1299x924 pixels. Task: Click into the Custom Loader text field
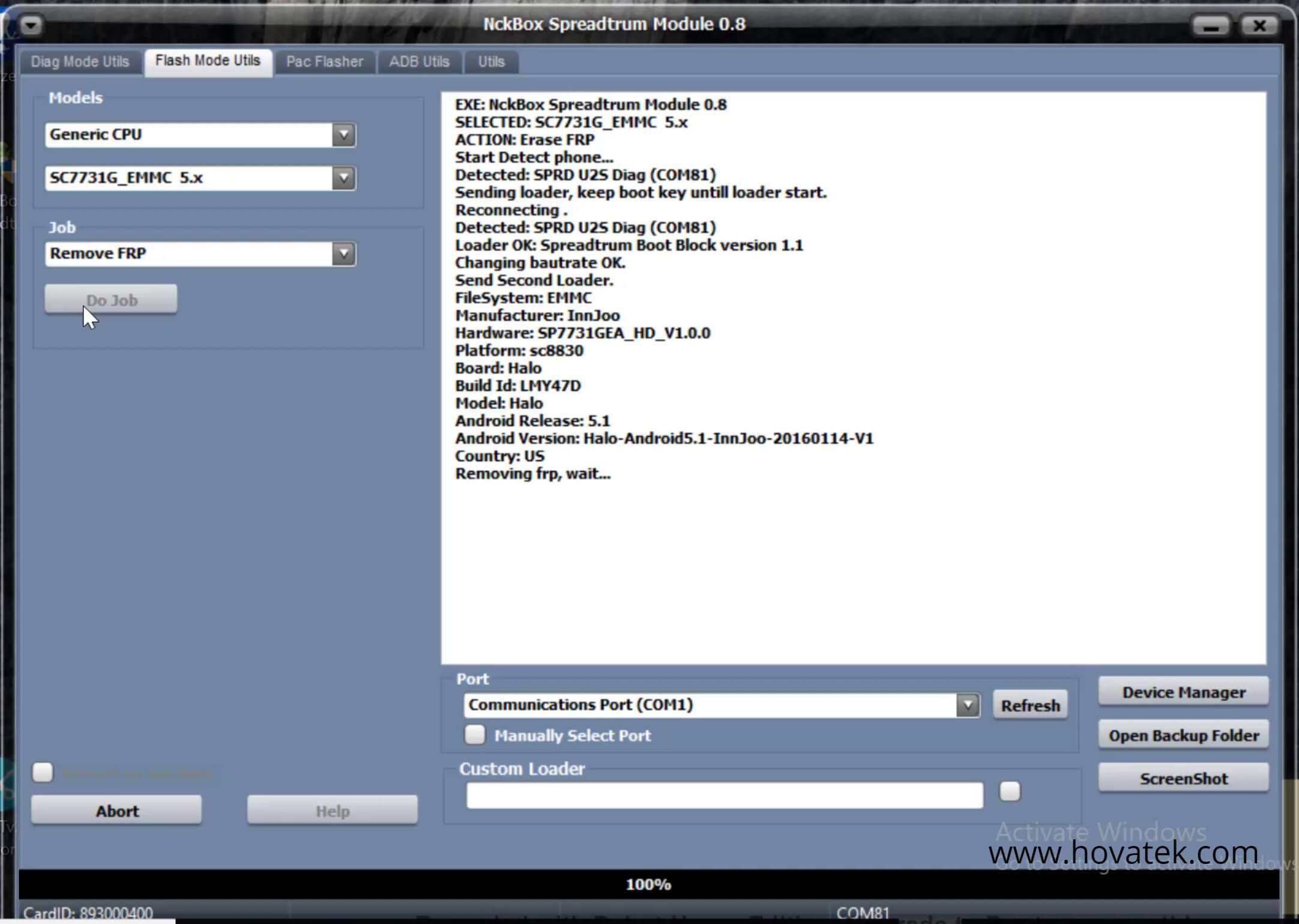point(725,795)
